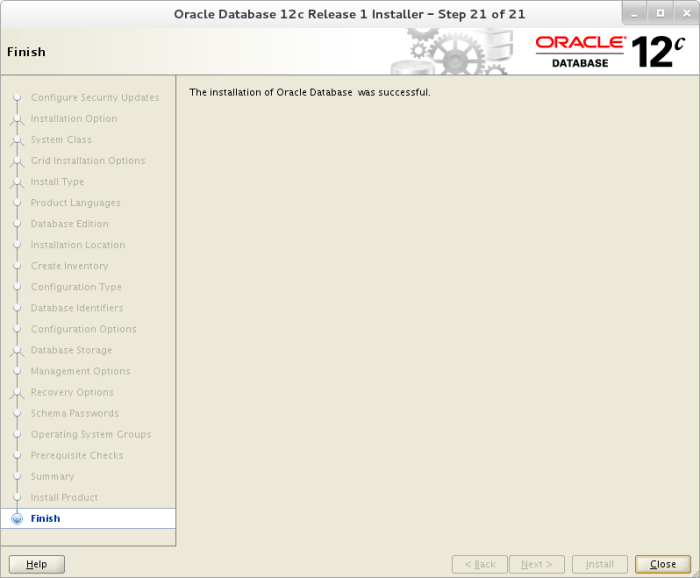Select Installation Location step
Viewport: 700px width, 578px height.
pos(78,245)
